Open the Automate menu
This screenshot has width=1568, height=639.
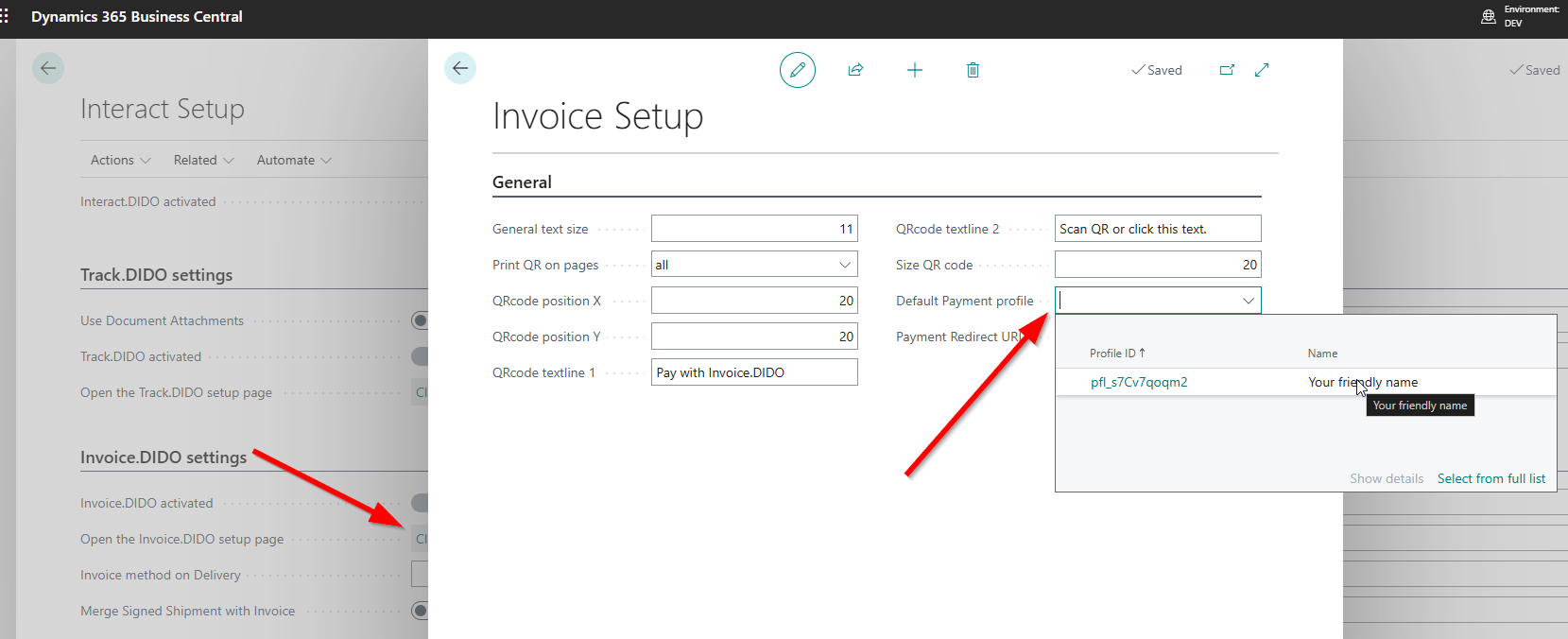pyautogui.click(x=294, y=160)
